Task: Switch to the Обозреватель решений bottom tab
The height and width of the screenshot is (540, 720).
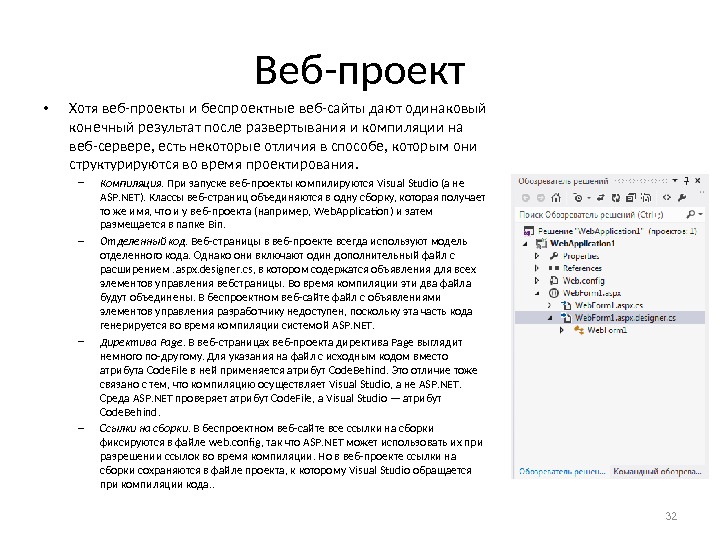Action: tap(562, 472)
